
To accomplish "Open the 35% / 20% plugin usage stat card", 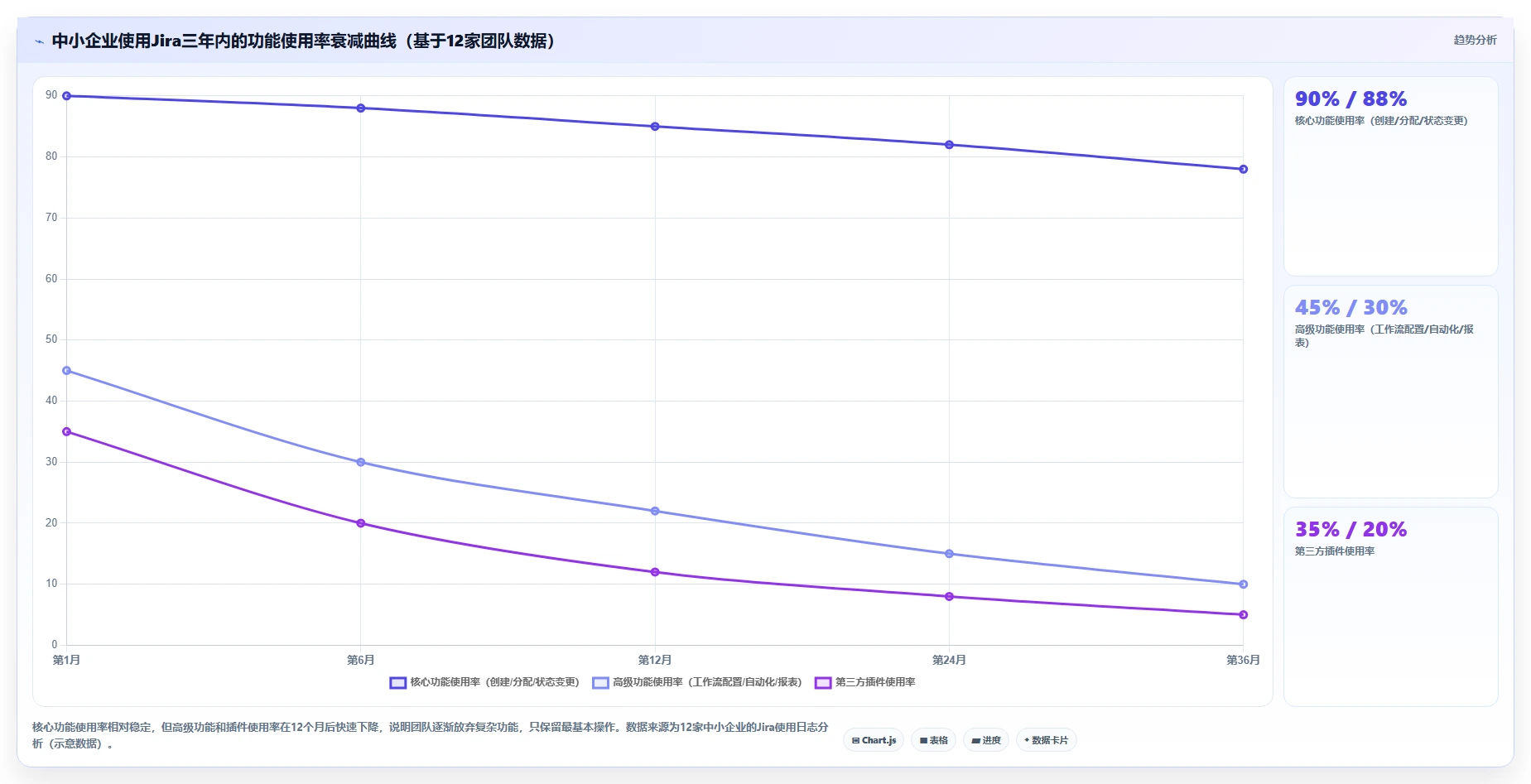I will pyautogui.click(x=1390, y=607).
